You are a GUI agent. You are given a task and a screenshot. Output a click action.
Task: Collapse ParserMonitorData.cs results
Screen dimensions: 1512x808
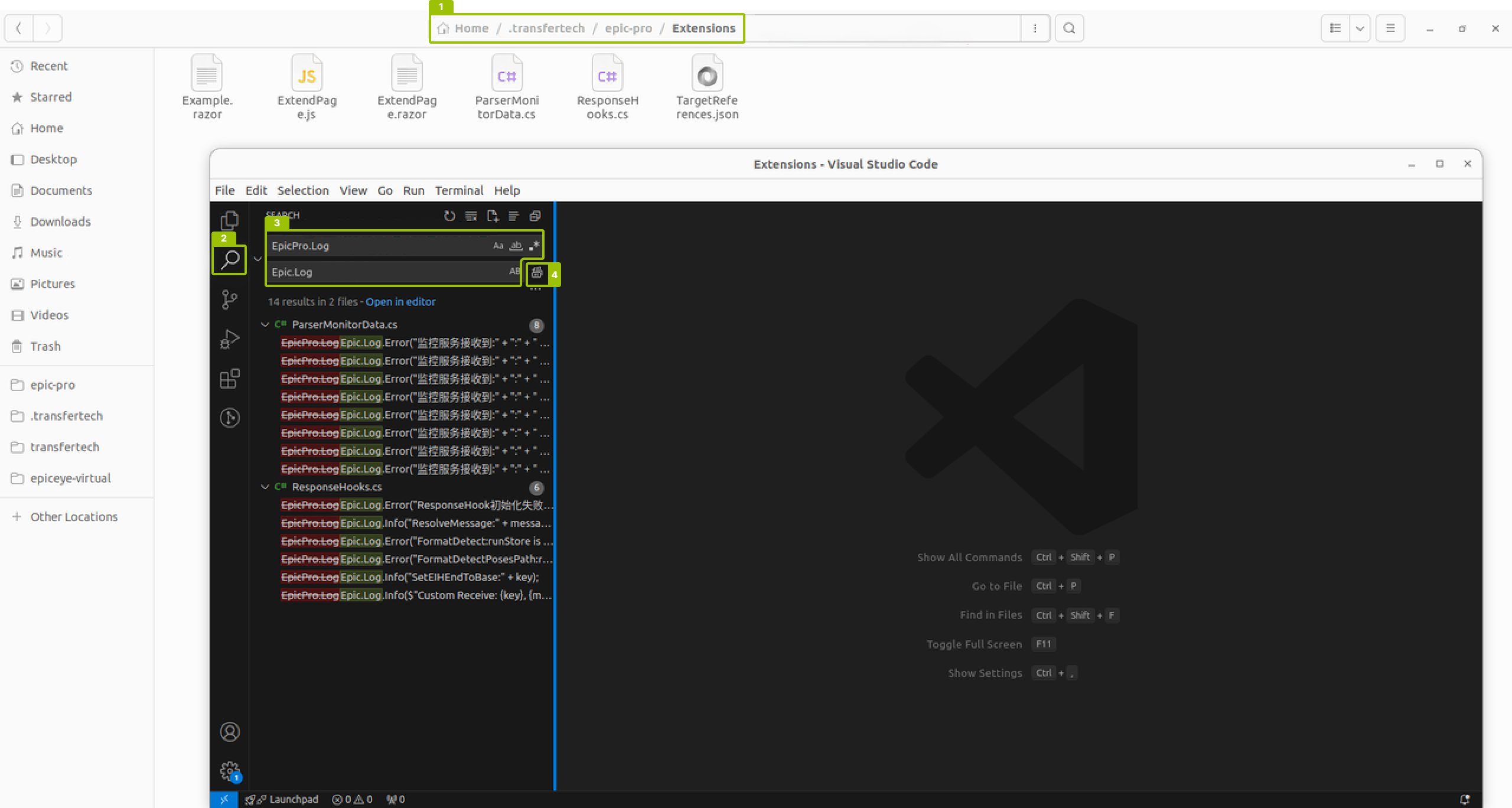click(x=265, y=324)
